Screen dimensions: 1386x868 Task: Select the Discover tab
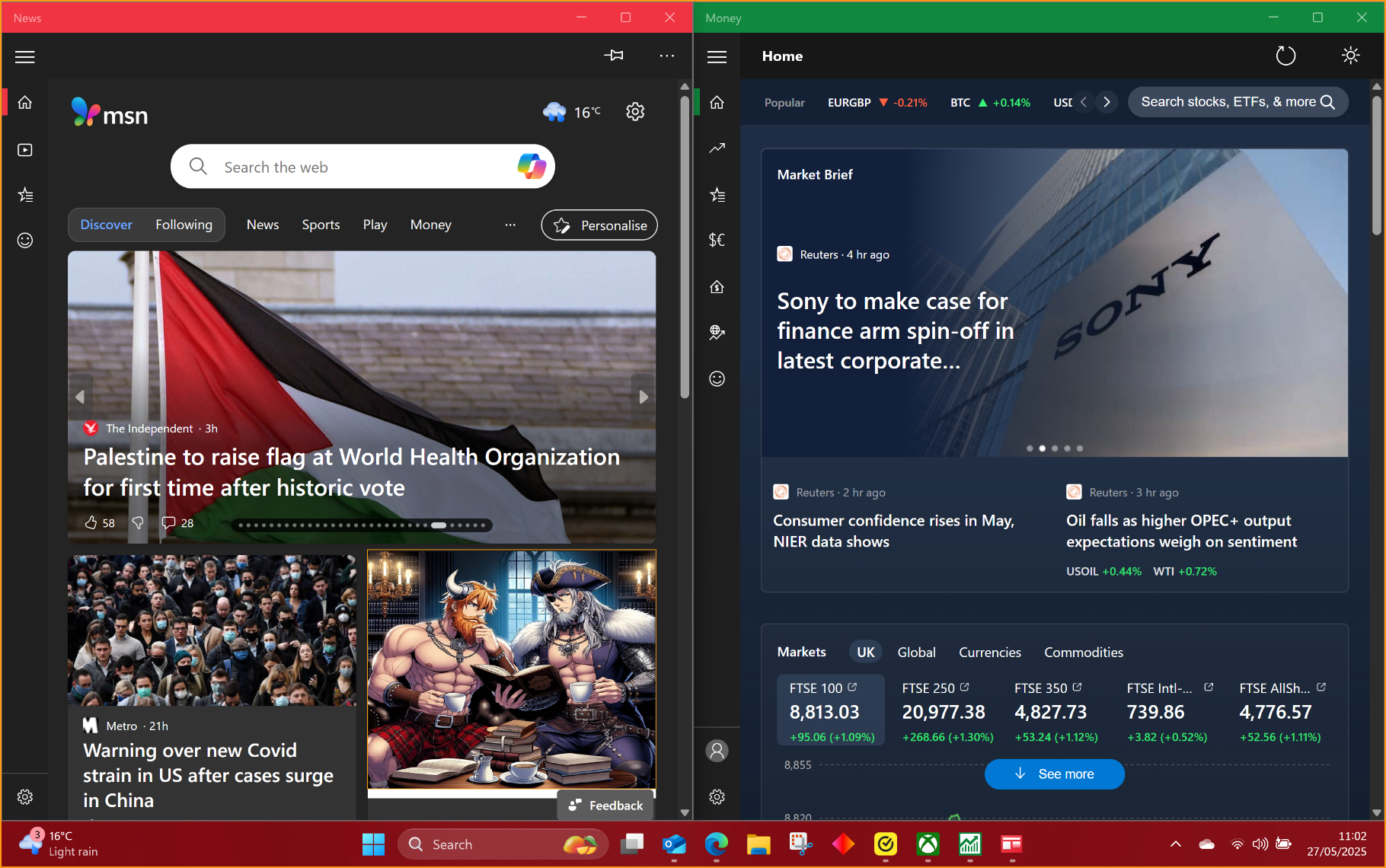click(107, 225)
